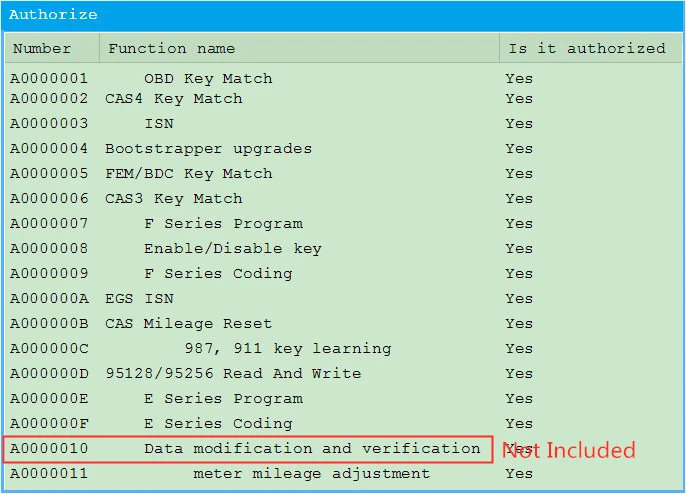This screenshot has width=686, height=494.
Task: Click the Enable/Disable key function name
Action: point(233,249)
